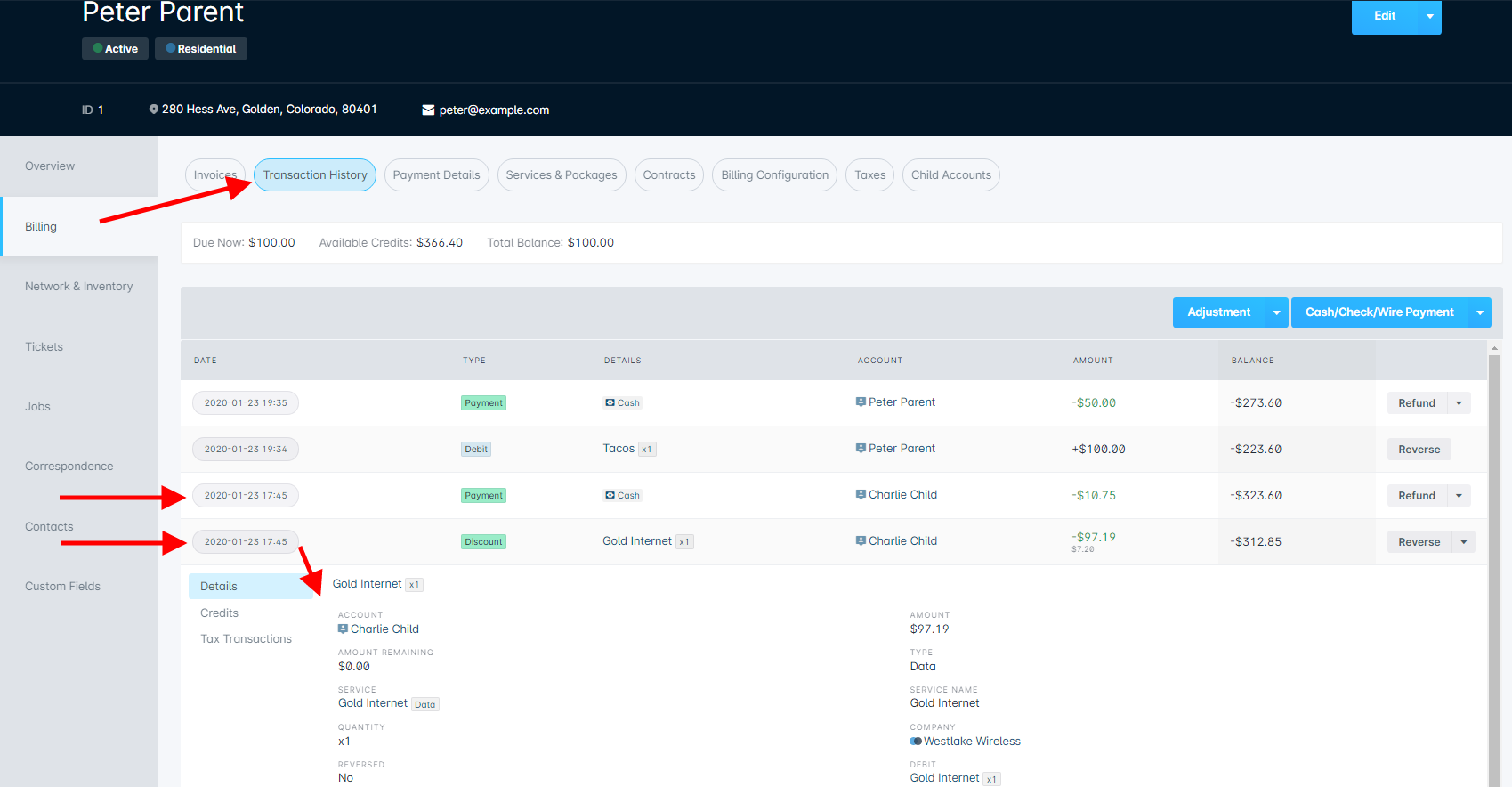The width and height of the screenshot is (1512, 787).
Task: Click the Gold Internet Data service link
Action: tap(388, 703)
